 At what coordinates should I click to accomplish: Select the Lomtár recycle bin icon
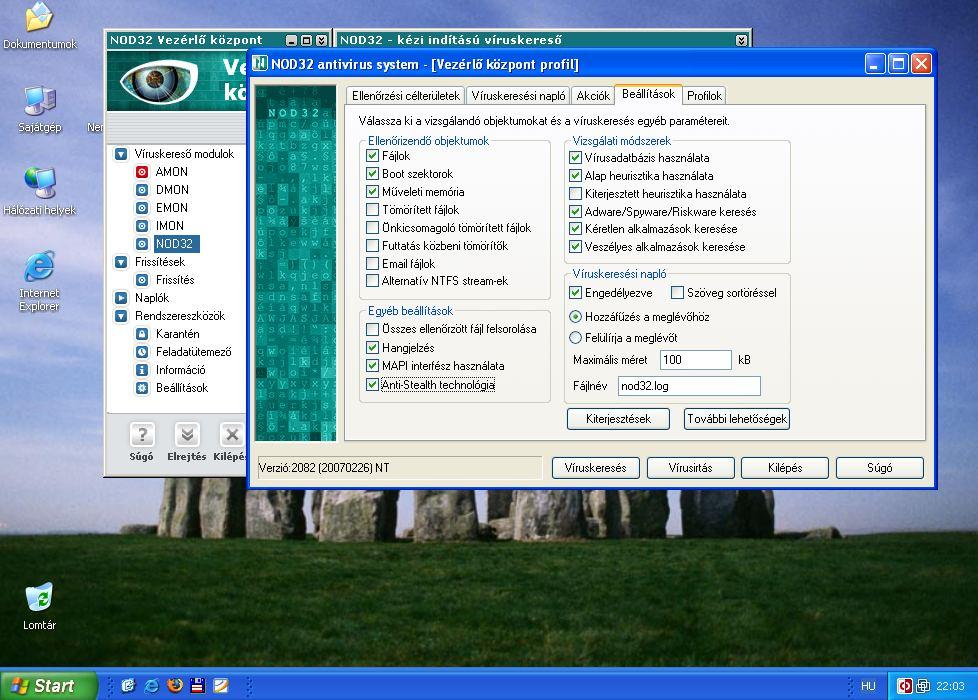pos(39,606)
